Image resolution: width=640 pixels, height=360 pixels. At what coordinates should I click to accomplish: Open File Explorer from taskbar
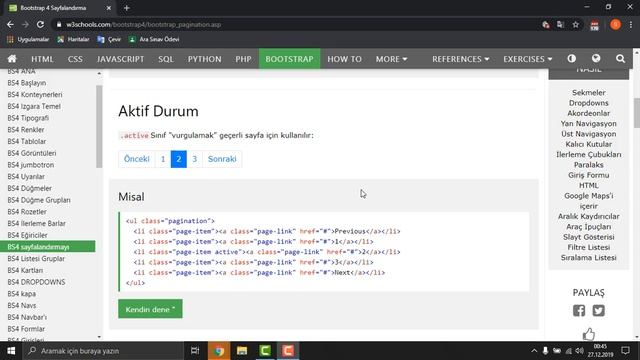[x=242, y=351]
